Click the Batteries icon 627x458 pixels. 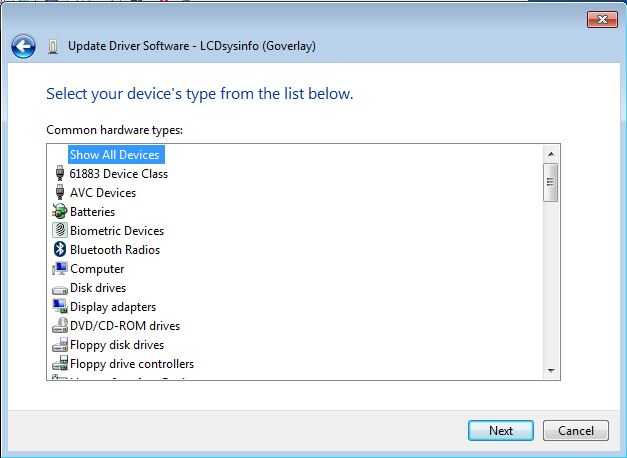[59, 212]
